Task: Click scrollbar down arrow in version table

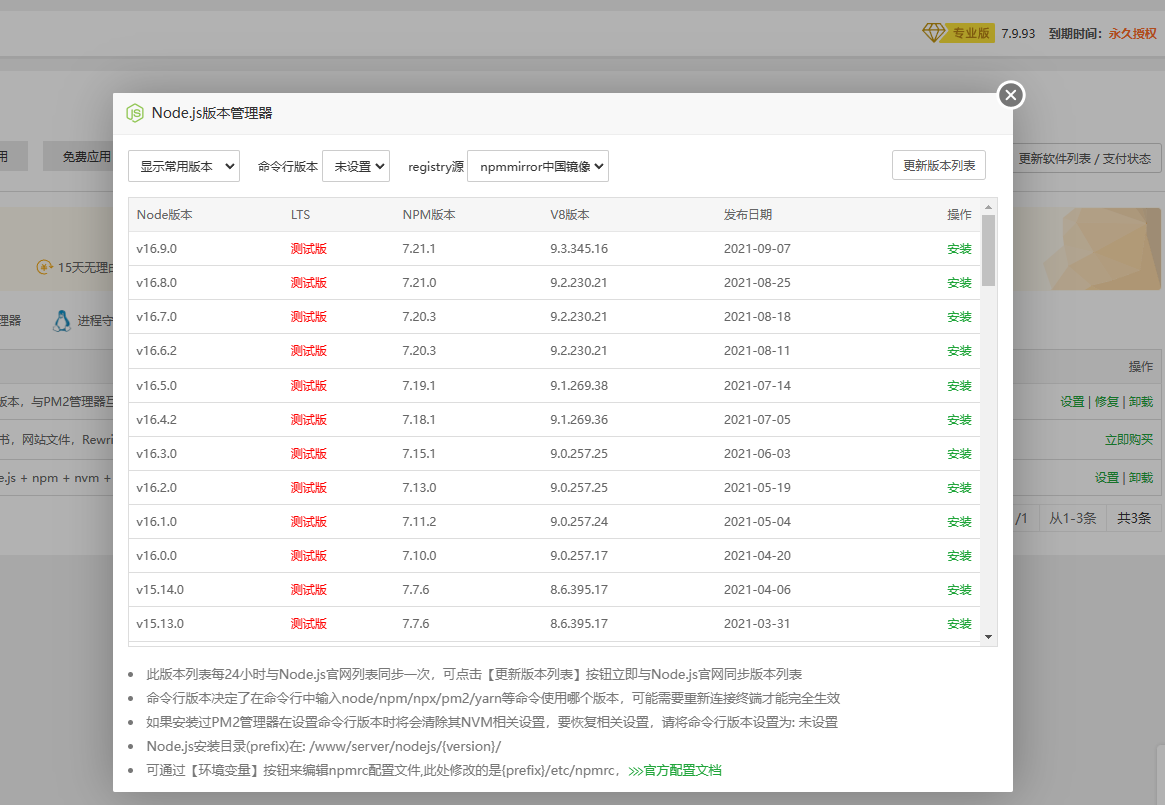Action: click(988, 636)
